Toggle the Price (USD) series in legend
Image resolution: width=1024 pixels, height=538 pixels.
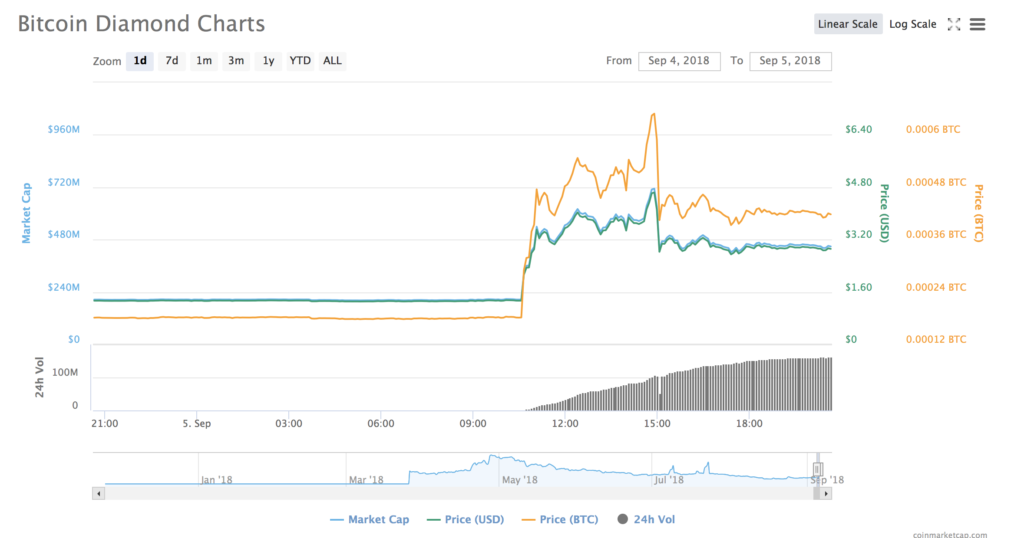(x=465, y=519)
